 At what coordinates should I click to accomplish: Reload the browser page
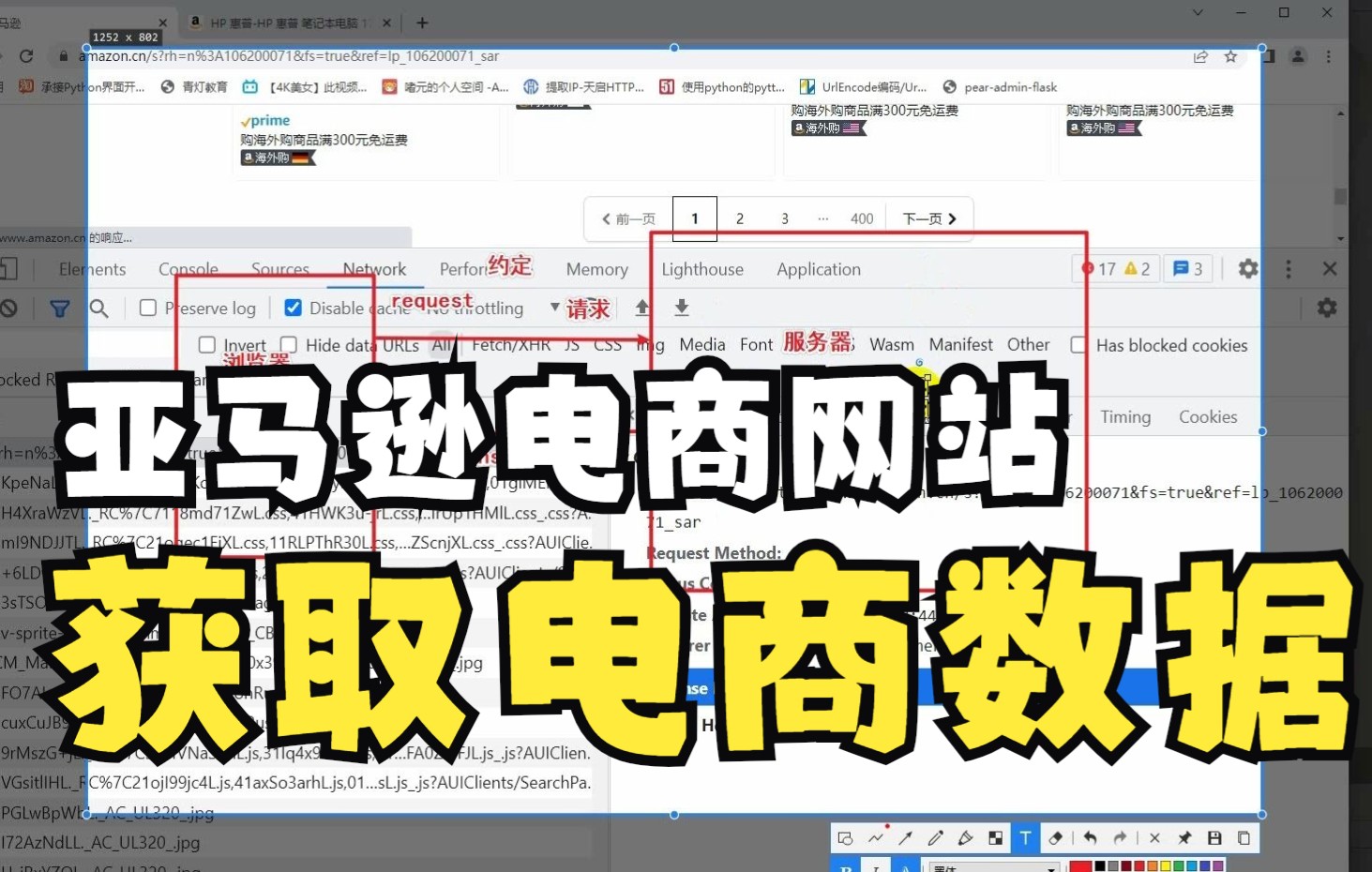tap(26, 56)
